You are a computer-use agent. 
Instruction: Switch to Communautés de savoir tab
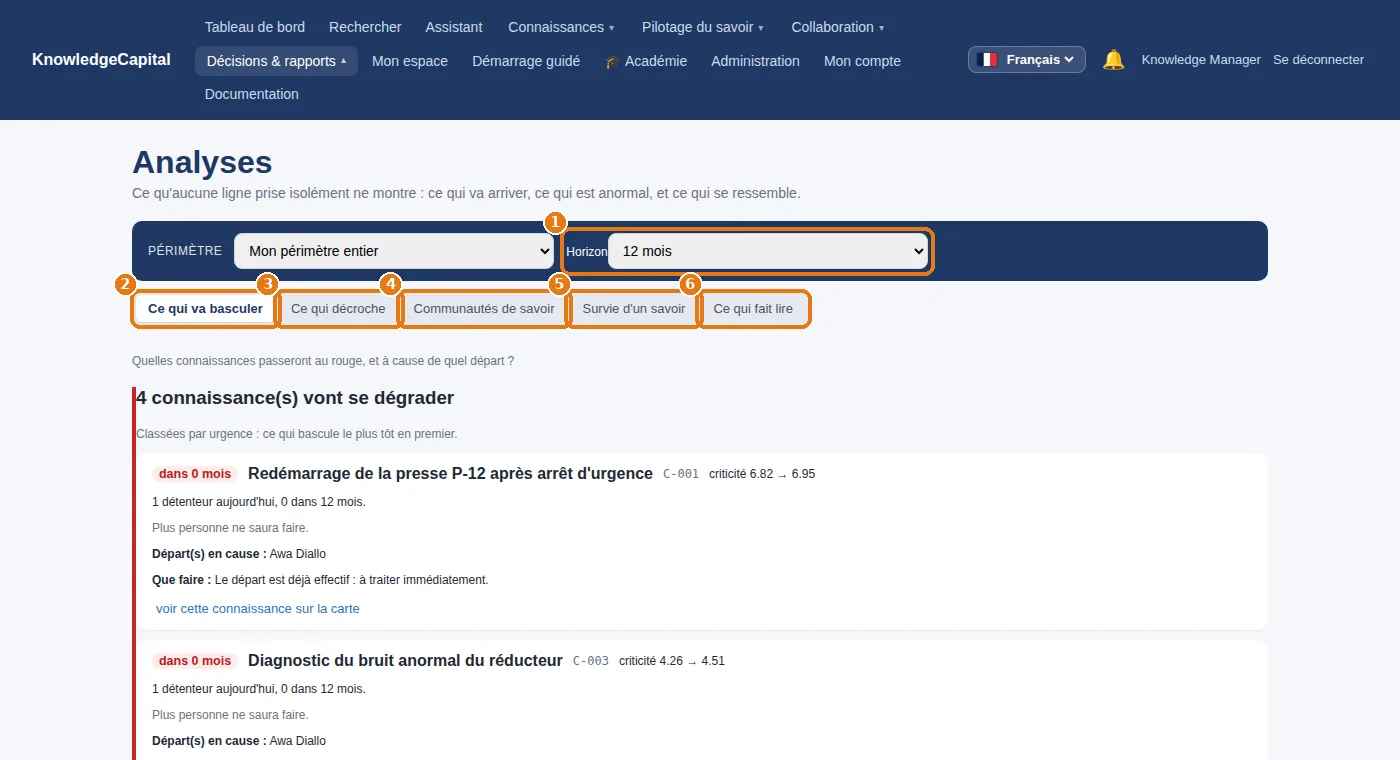[x=484, y=309]
